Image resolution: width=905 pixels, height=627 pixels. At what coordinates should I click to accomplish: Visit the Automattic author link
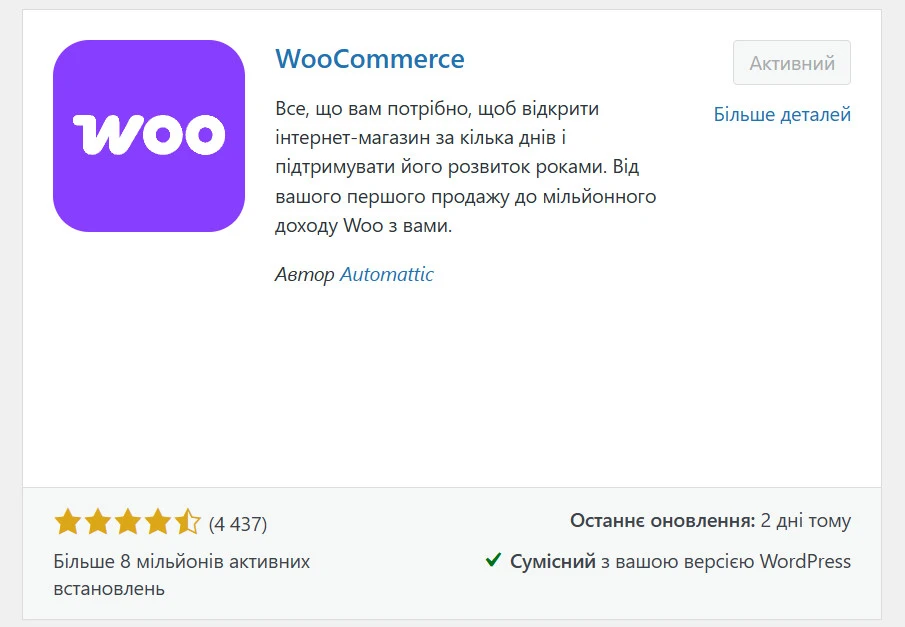[x=387, y=274]
